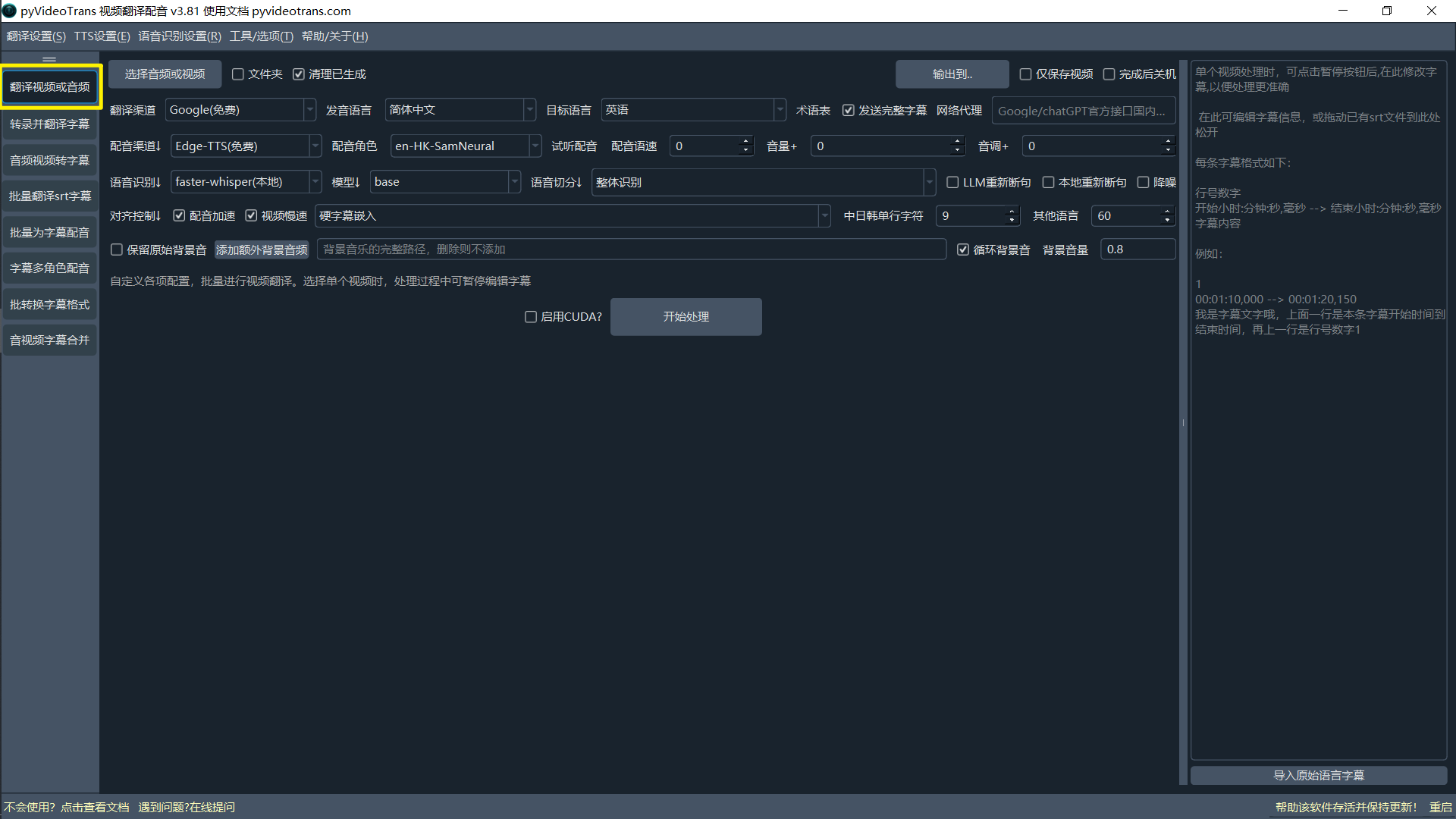Decrease 其他语言 spinner value
Image resolution: width=1456 pixels, height=819 pixels.
(1167, 221)
